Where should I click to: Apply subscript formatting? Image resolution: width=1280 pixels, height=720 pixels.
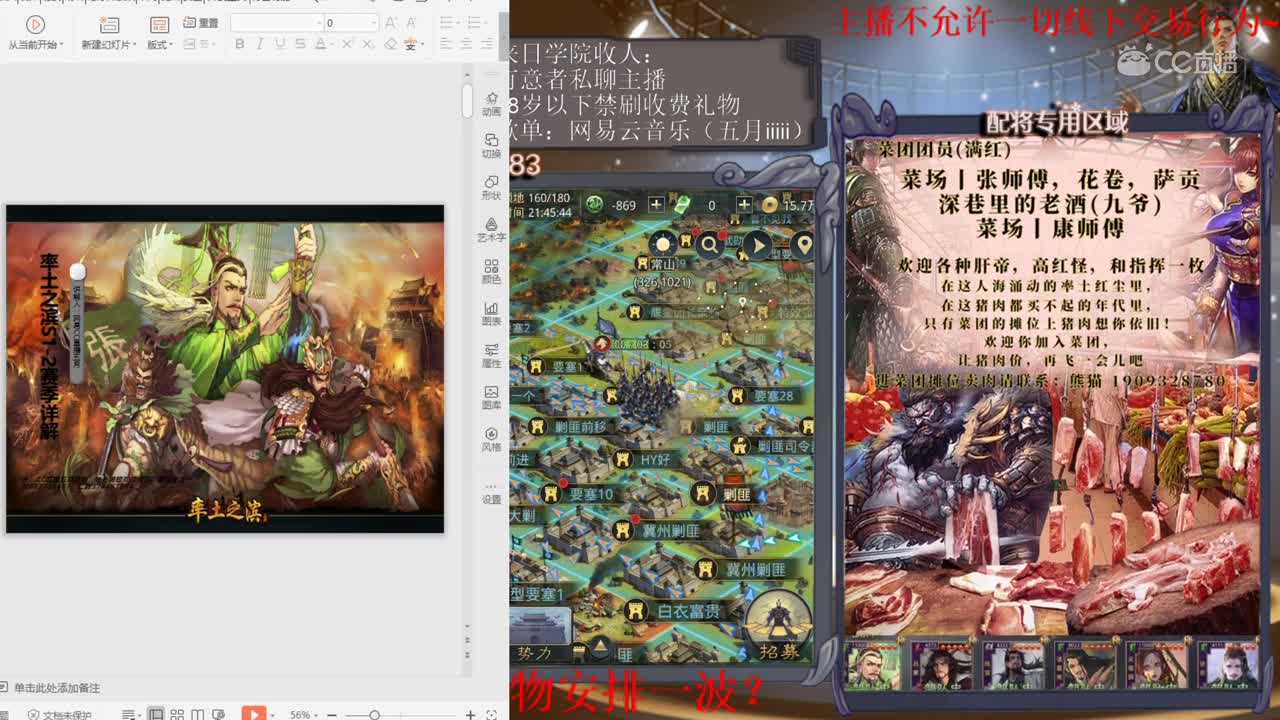[x=369, y=44]
